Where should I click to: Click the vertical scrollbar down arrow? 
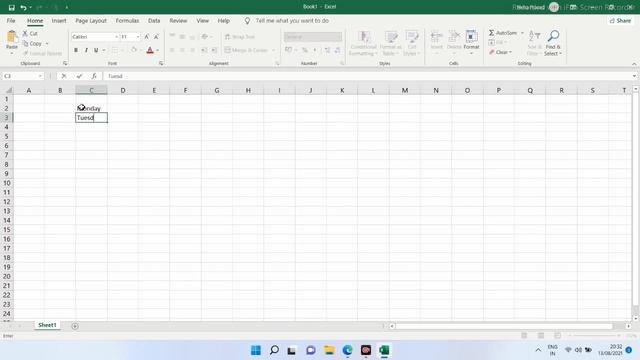(636, 318)
